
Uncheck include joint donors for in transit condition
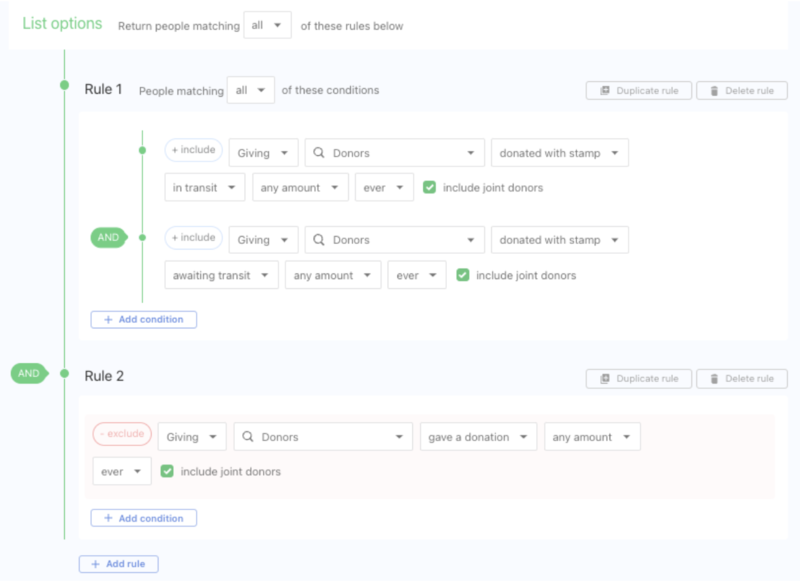[x=429, y=187]
